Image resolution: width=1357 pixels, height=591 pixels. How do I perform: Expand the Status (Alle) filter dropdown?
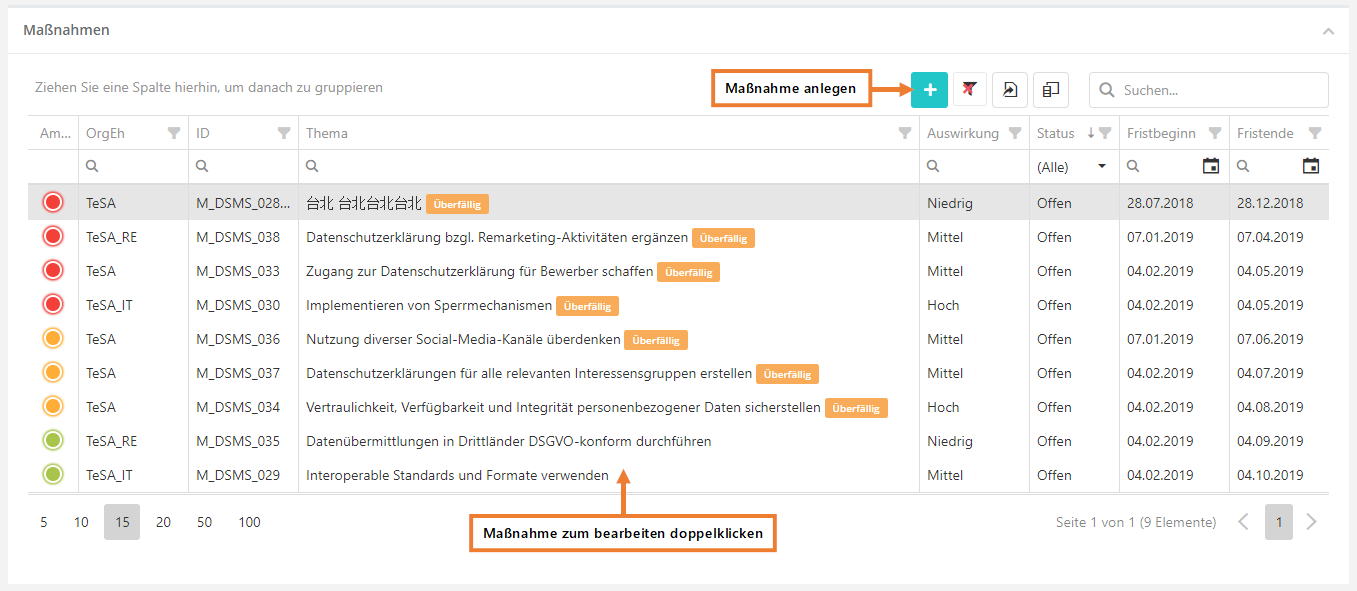coord(1102,167)
